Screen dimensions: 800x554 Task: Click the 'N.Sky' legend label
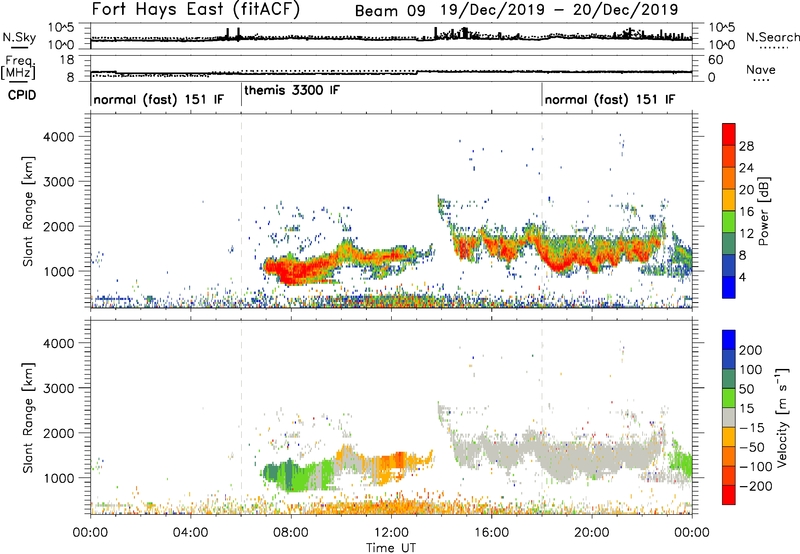(x=19, y=37)
